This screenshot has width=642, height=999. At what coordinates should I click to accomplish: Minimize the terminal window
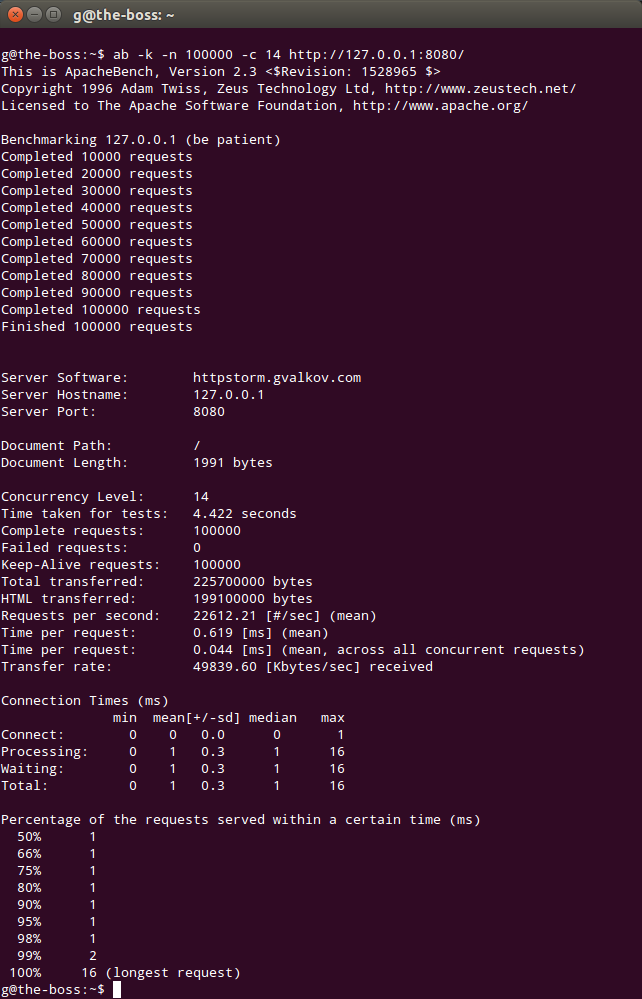click(34, 14)
